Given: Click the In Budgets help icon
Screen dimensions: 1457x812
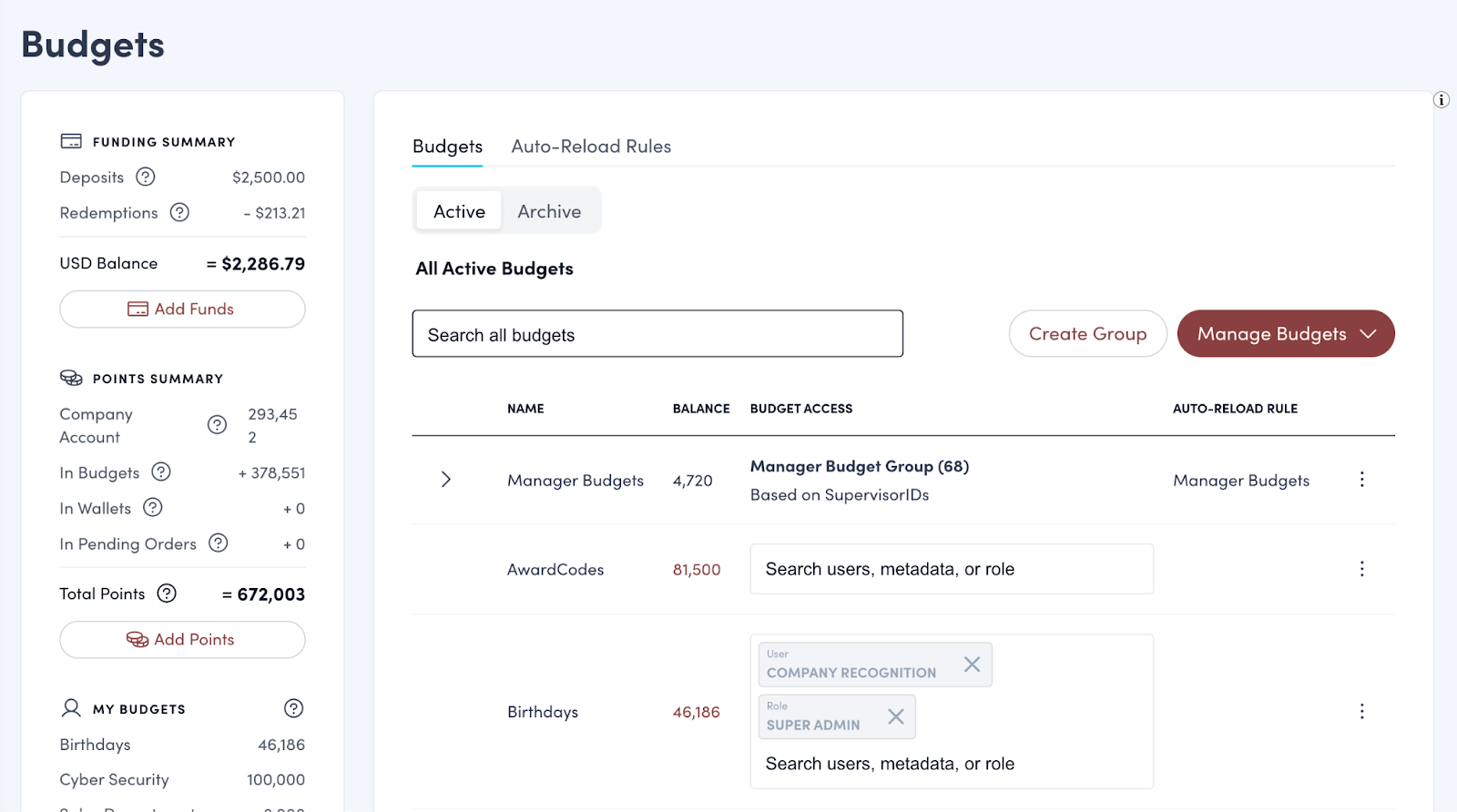Looking at the screenshot, I should click(161, 472).
